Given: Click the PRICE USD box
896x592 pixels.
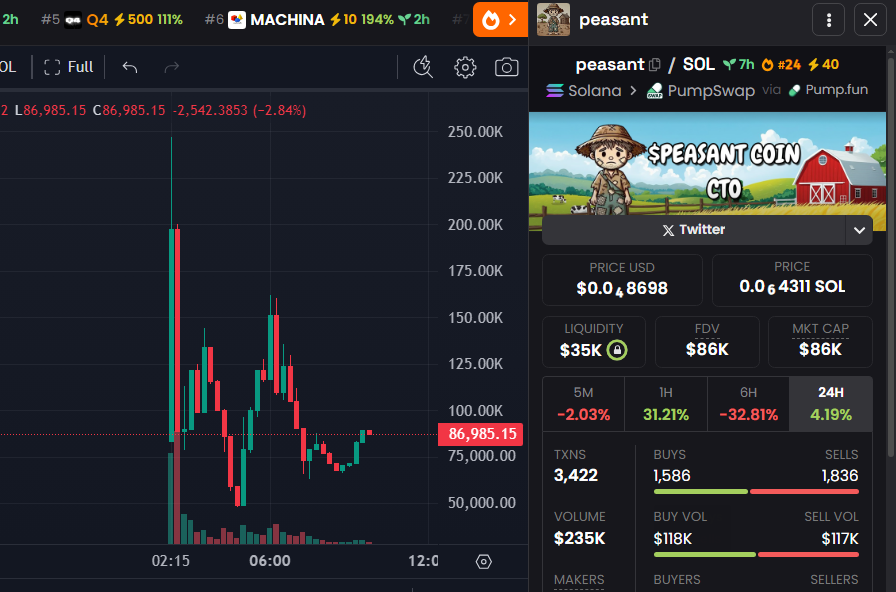Looking at the screenshot, I should coord(622,280).
